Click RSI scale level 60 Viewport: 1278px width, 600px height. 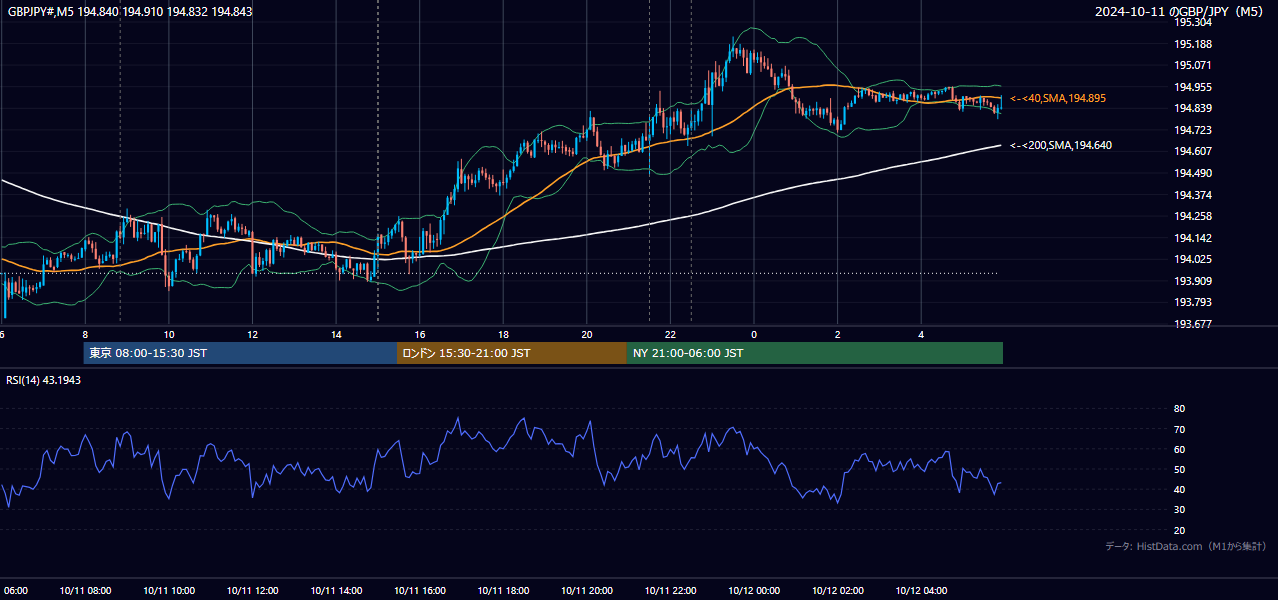[x=1179, y=449]
